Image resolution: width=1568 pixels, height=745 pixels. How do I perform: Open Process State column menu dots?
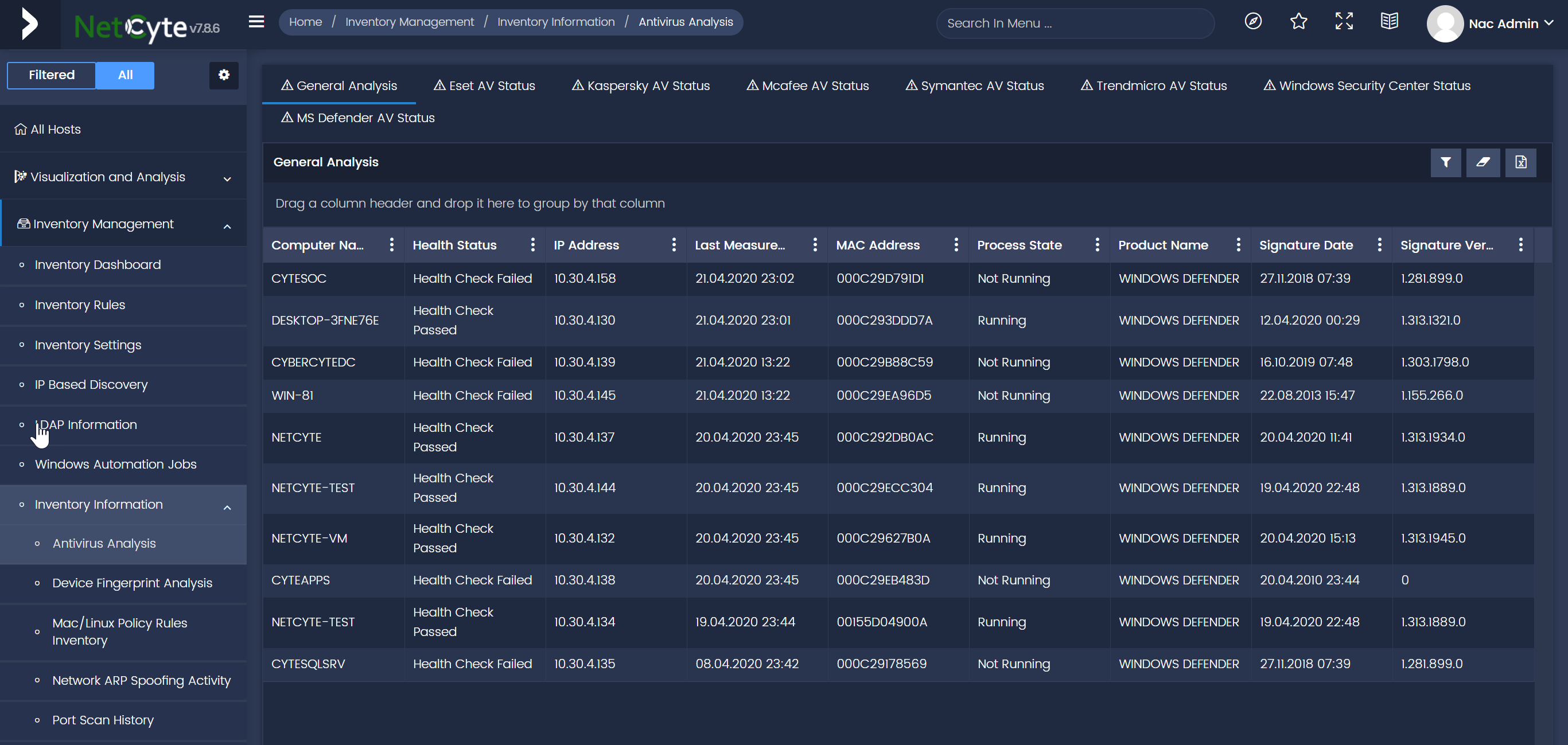tap(1098, 245)
